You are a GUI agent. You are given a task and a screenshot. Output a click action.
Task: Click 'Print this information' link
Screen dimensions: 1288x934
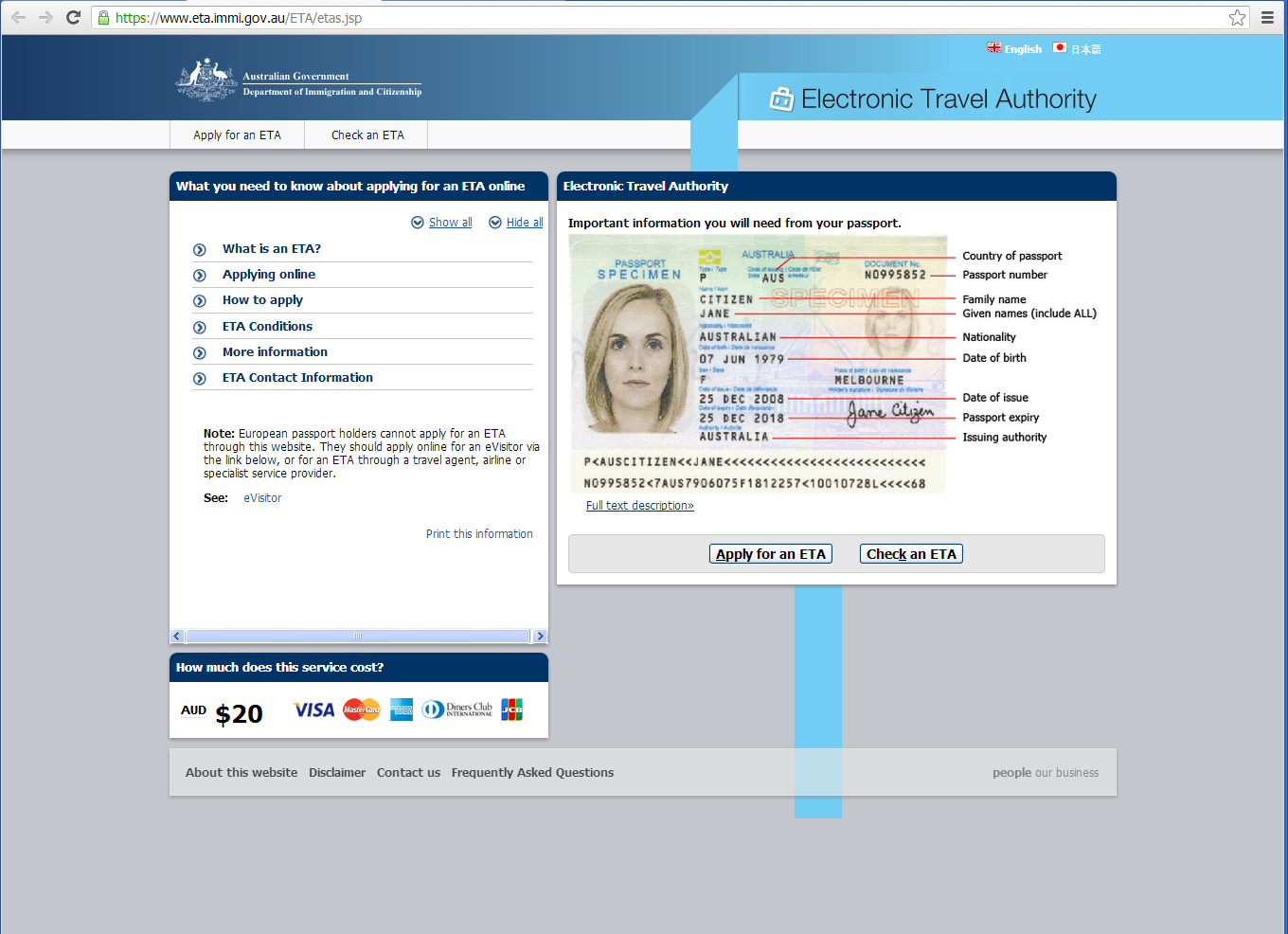click(x=479, y=534)
